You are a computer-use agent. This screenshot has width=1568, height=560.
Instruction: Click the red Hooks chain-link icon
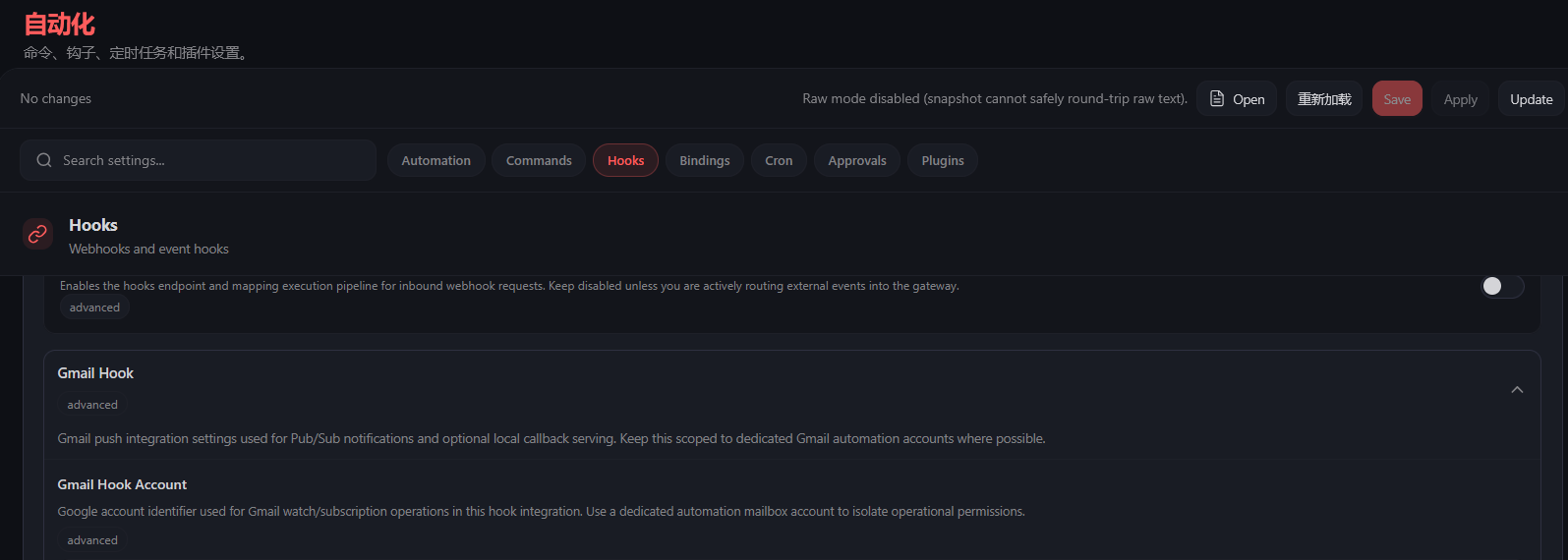[37, 234]
